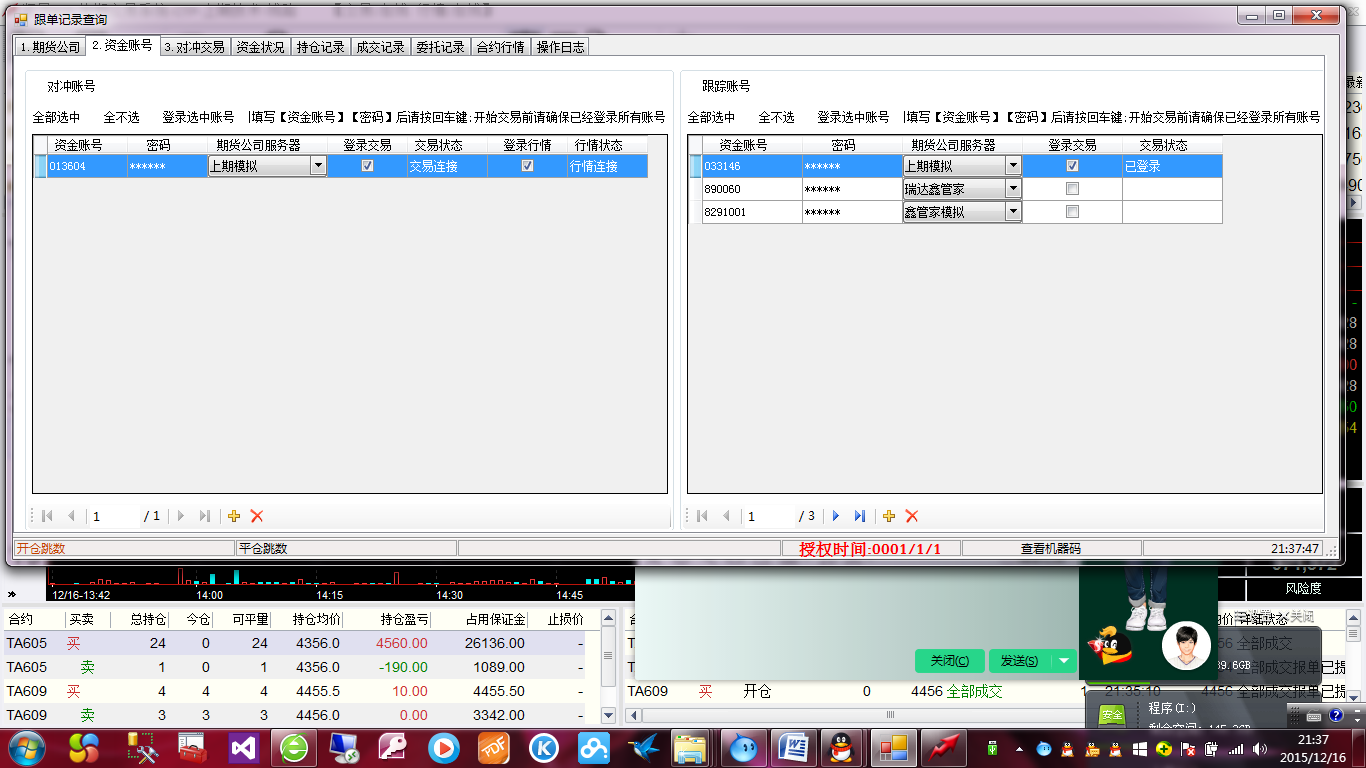Click 查看机器码 in status bar
Viewport: 1366px width, 768px height.
click(x=1051, y=549)
